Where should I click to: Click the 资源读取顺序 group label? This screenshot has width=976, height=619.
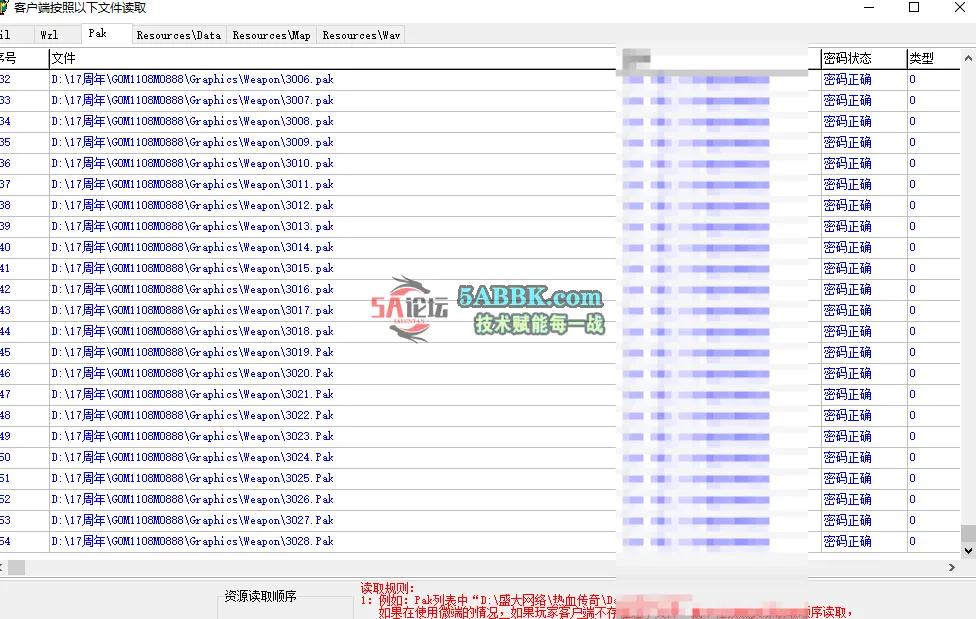coord(260,596)
